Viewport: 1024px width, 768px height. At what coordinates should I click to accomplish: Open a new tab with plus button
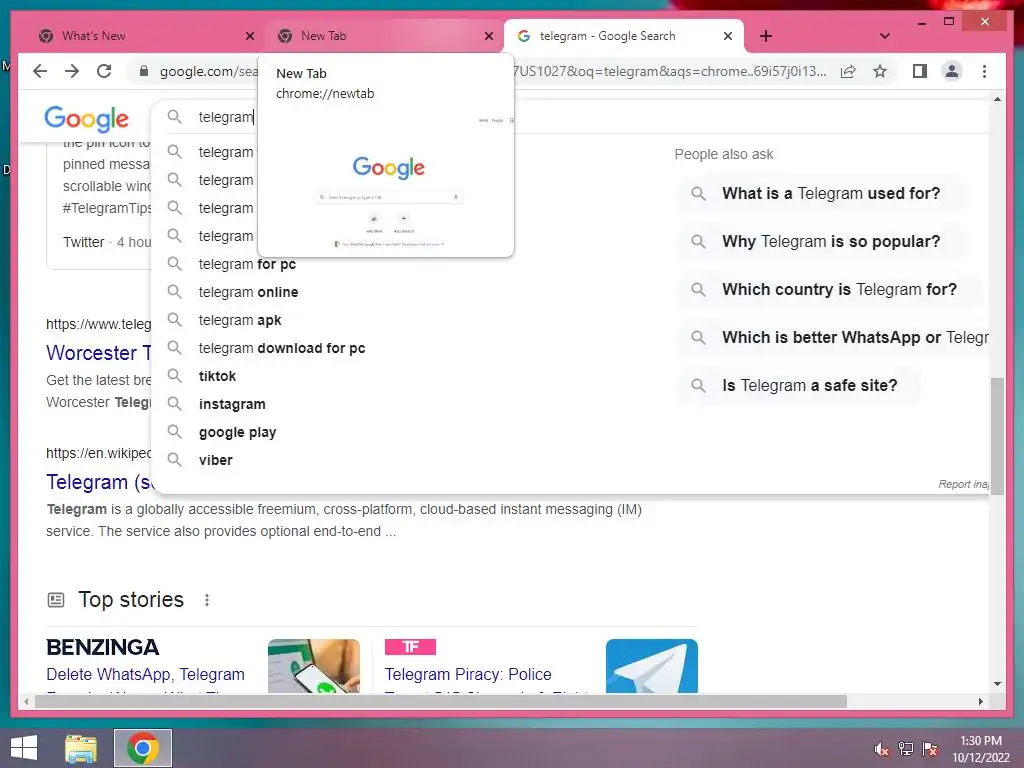click(766, 36)
